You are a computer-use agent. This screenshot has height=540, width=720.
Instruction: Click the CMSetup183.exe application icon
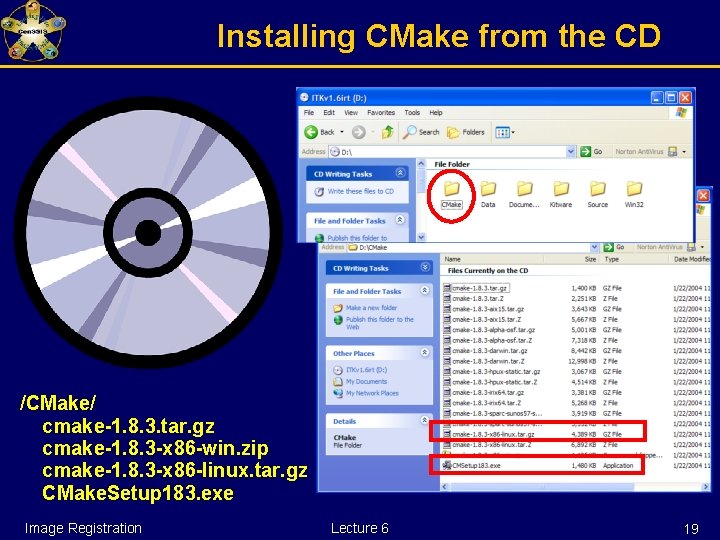click(447, 466)
